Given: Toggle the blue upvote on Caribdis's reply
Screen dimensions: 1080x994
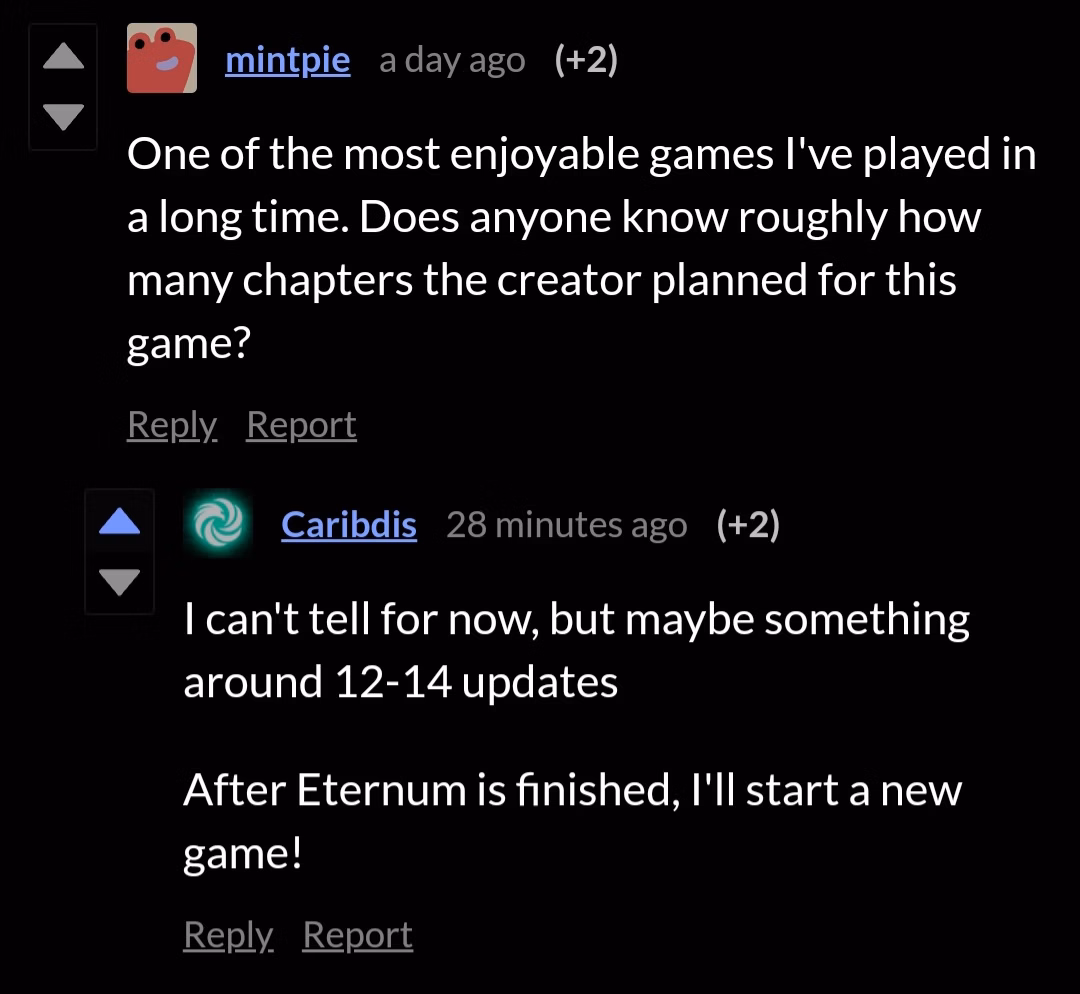Looking at the screenshot, I should coord(119,521).
